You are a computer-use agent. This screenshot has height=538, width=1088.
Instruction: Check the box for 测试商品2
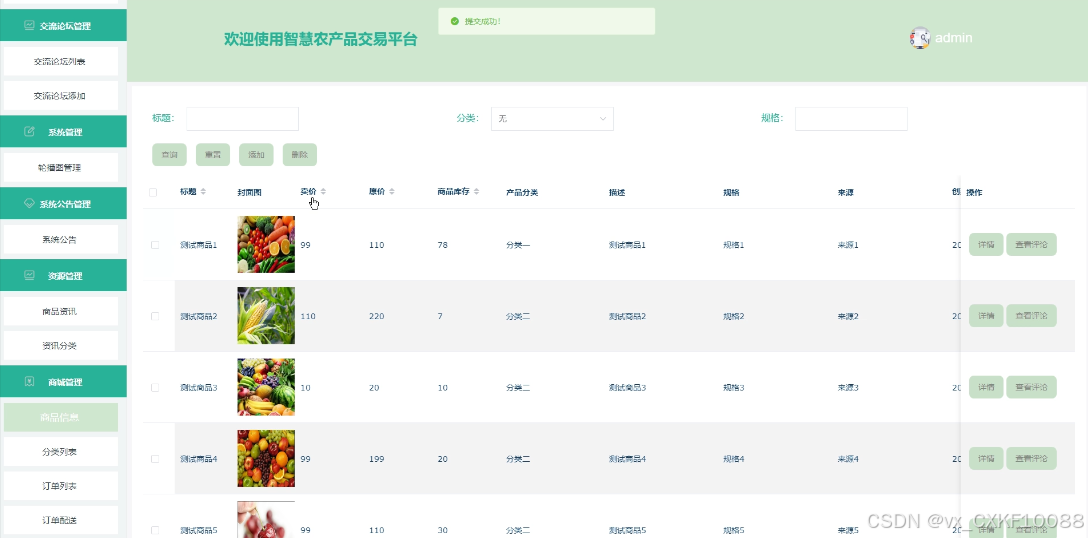(x=155, y=316)
